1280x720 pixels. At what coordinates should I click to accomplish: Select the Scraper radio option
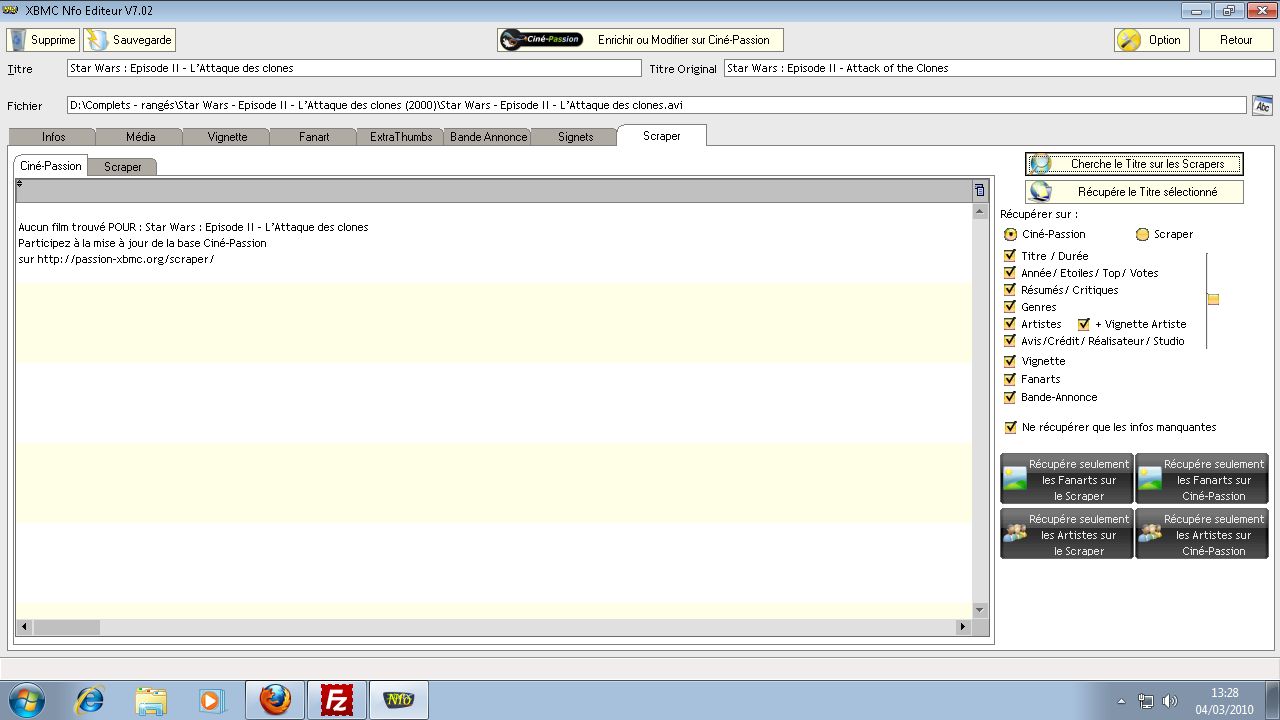1142,234
